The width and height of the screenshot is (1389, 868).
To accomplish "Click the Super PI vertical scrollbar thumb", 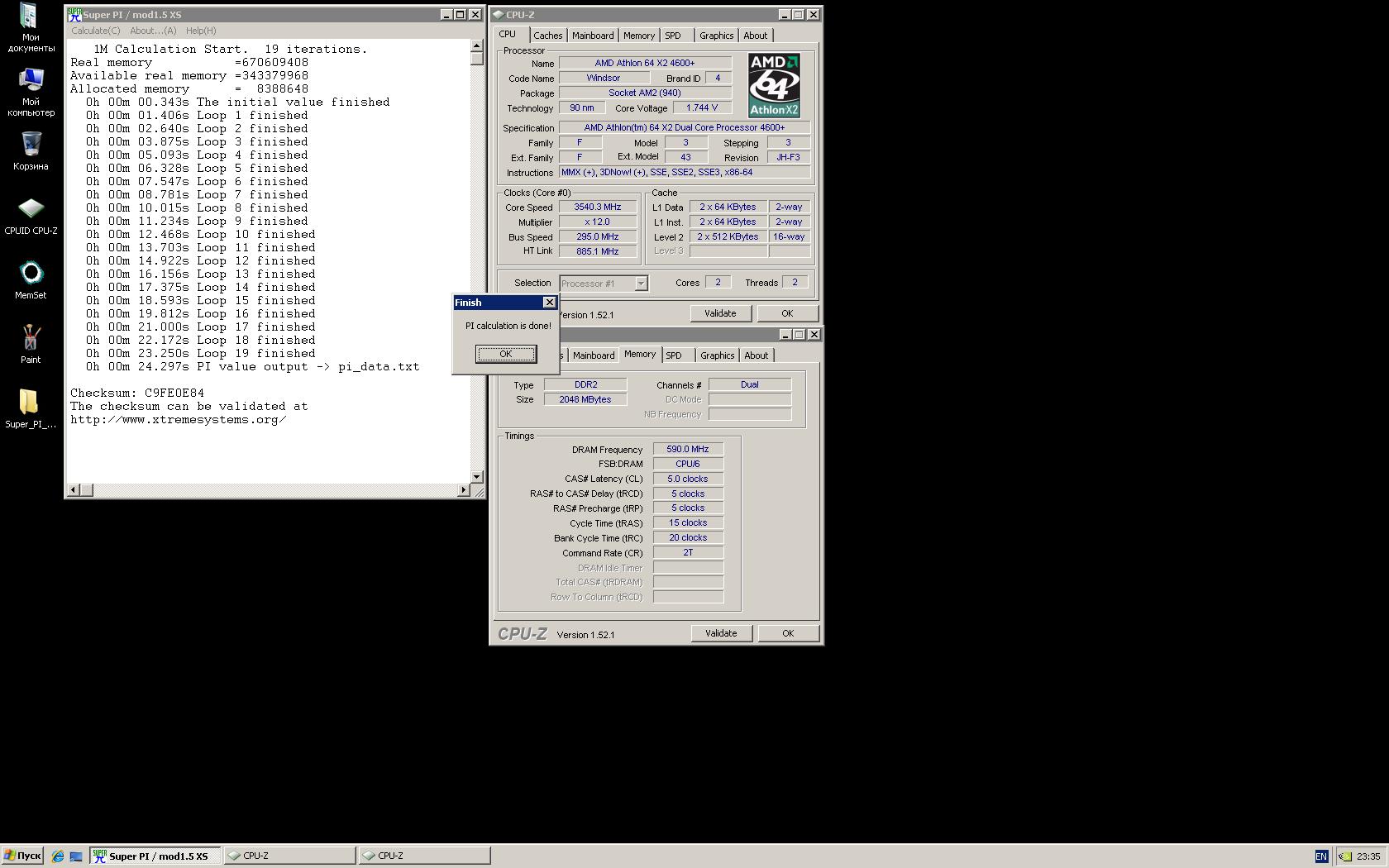I will pyautogui.click(x=477, y=59).
